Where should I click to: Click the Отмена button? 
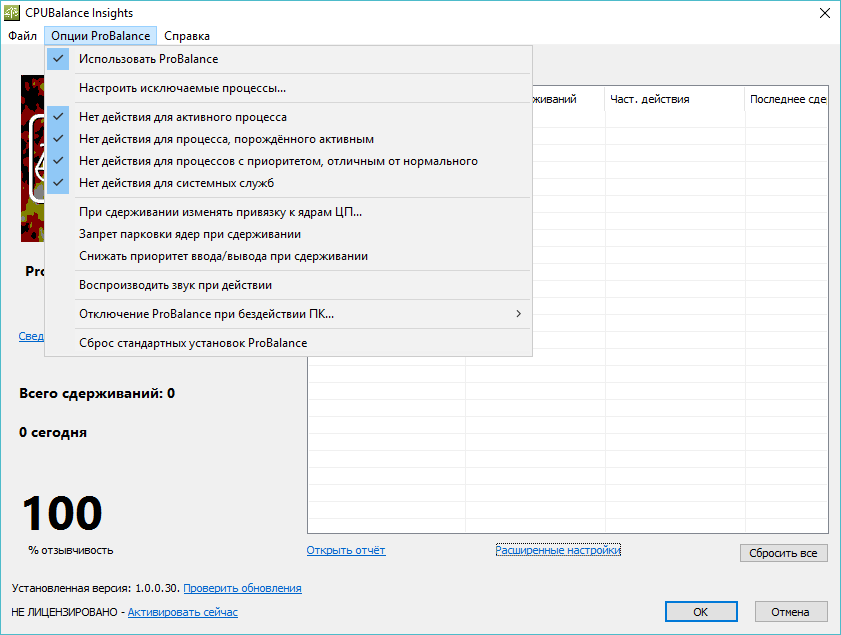[790, 612]
